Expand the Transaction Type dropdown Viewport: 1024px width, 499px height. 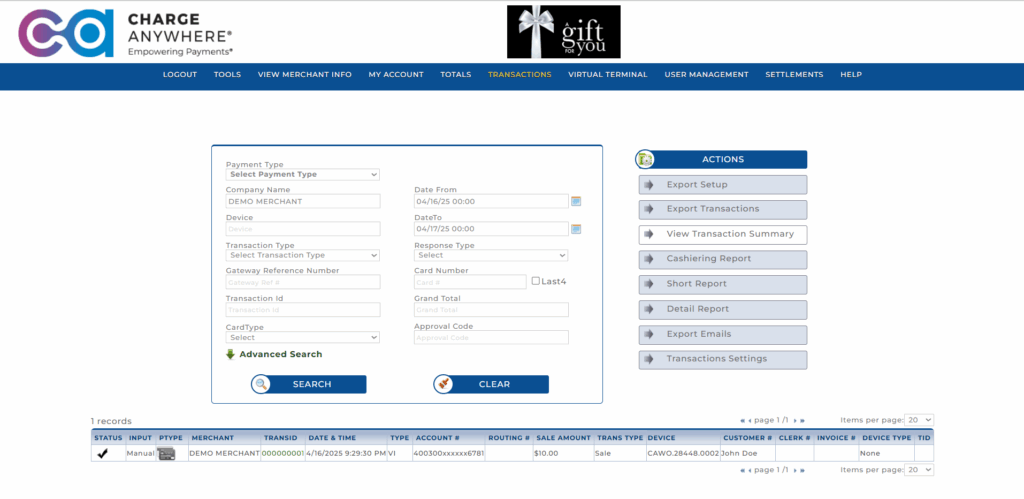[x=303, y=255]
